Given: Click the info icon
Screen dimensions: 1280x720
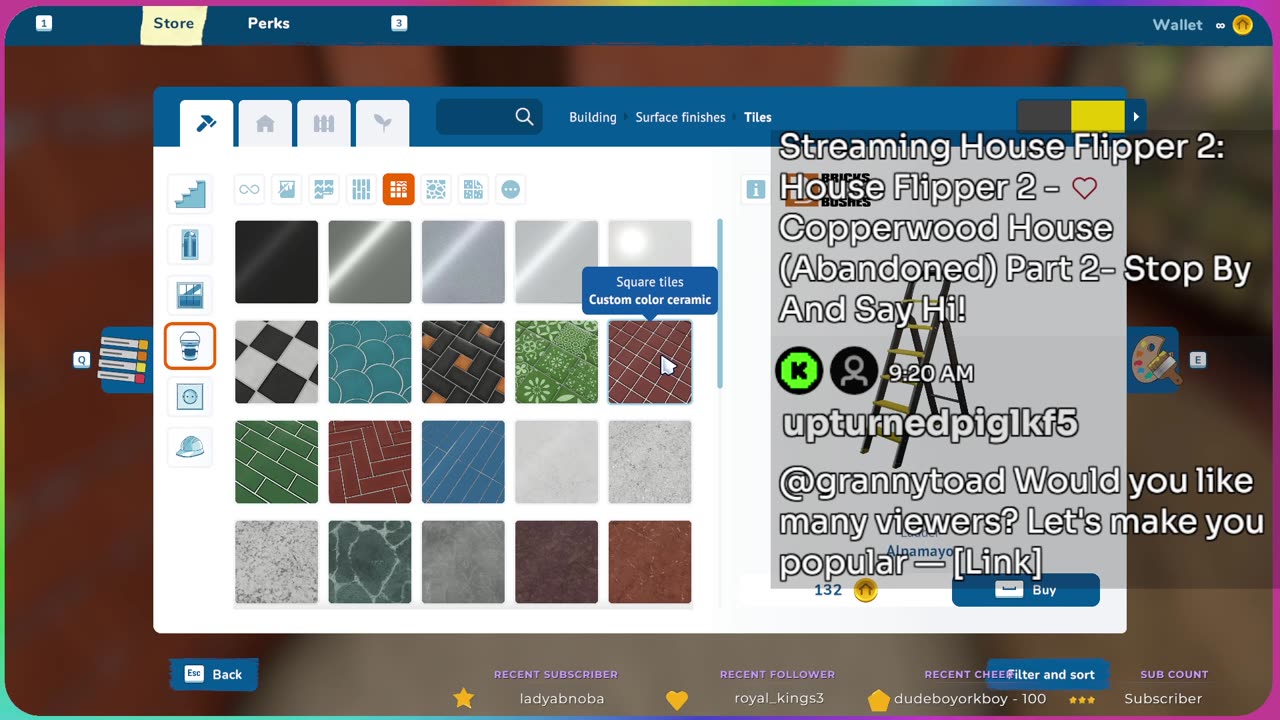Looking at the screenshot, I should [755, 189].
